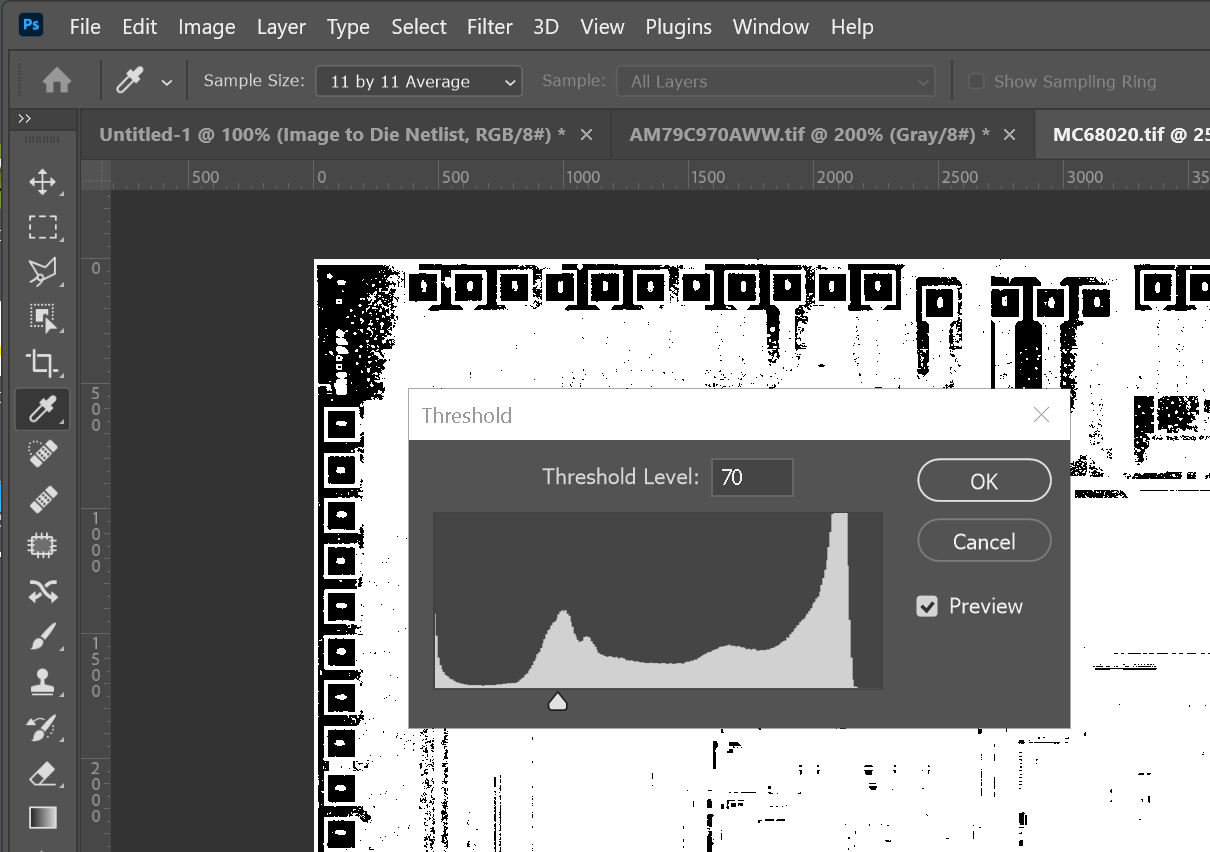The width and height of the screenshot is (1210, 852).
Task: Select the Move tool
Action: pyautogui.click(x=42, y=182)
